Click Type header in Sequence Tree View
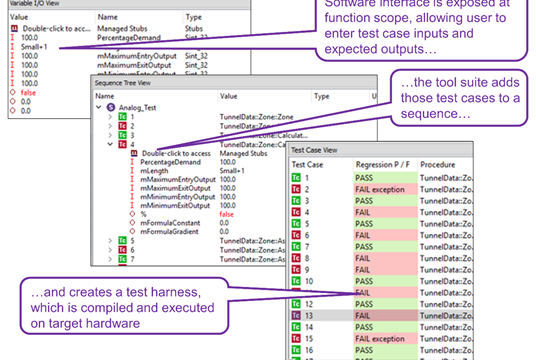 [x=322, y=96]
